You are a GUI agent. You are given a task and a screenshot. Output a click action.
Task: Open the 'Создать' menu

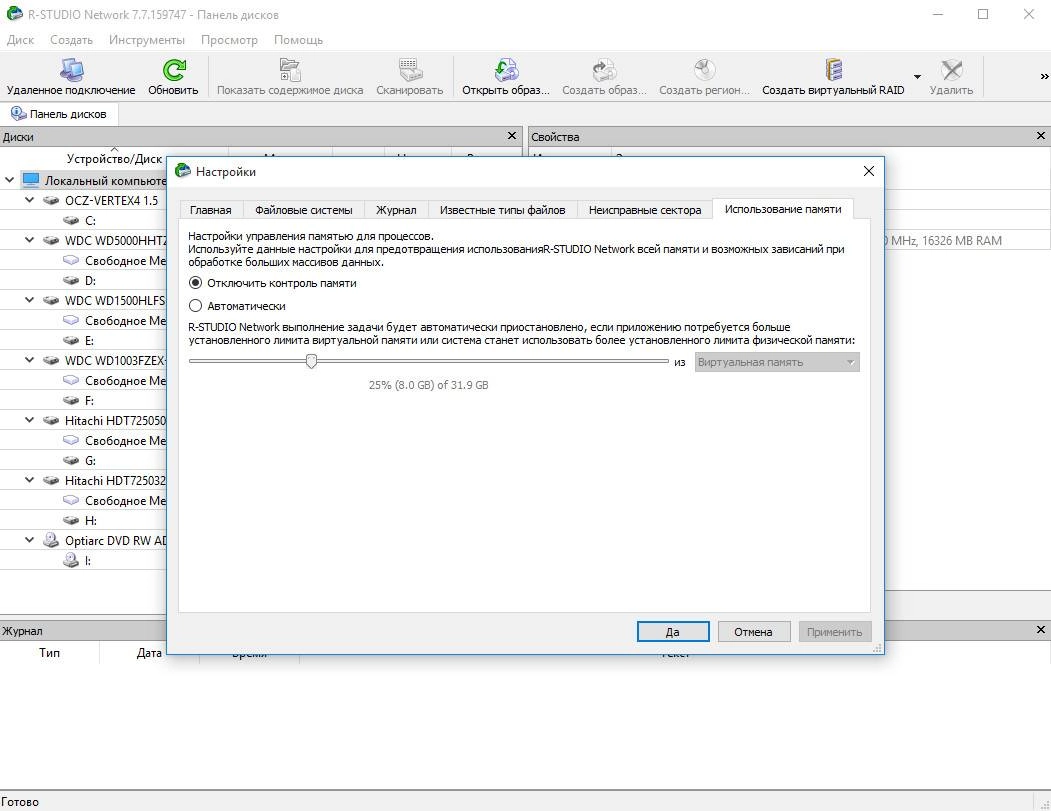71,40
